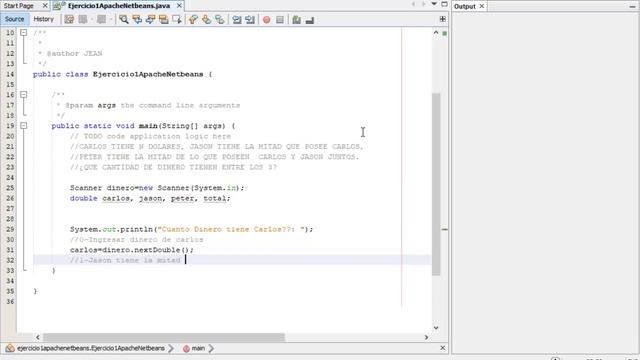
Task: Click Shift Line Right icon
Action: [250, 19]
